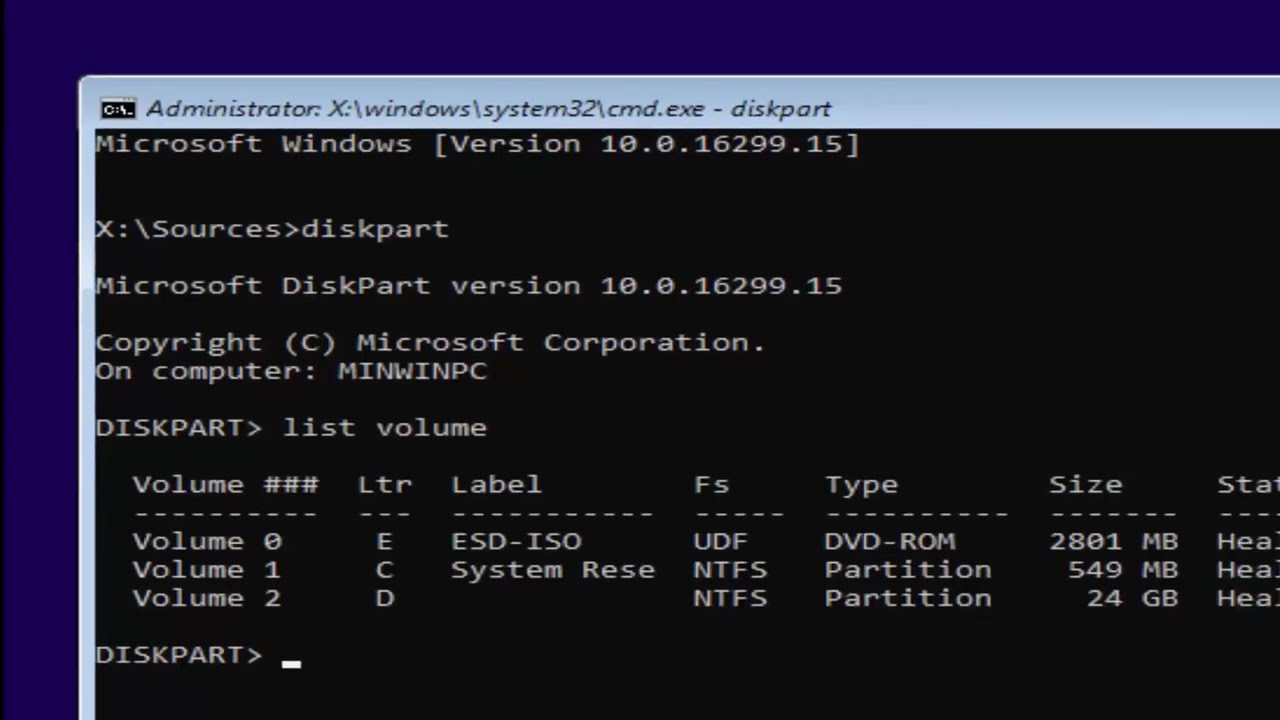Click the 2801 MB size value
Viewport: 1280px width, 720px height.
click(1113, 541)
